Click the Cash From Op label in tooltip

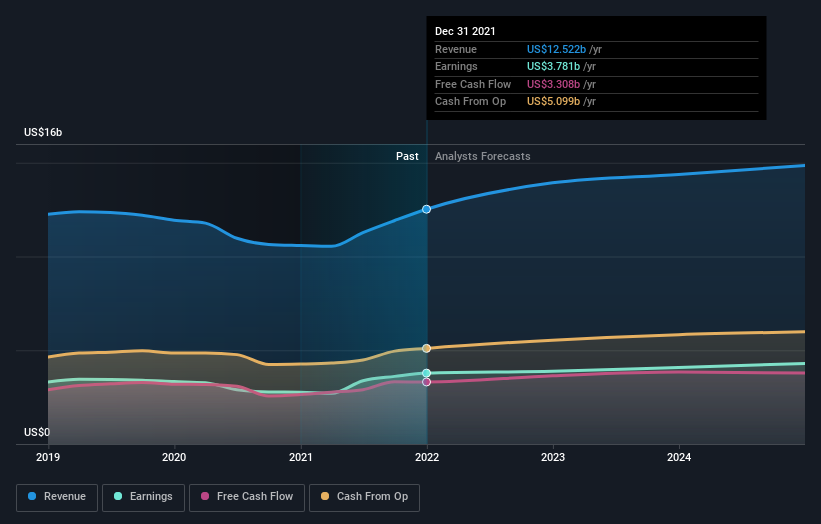click(x=470, y=102)
